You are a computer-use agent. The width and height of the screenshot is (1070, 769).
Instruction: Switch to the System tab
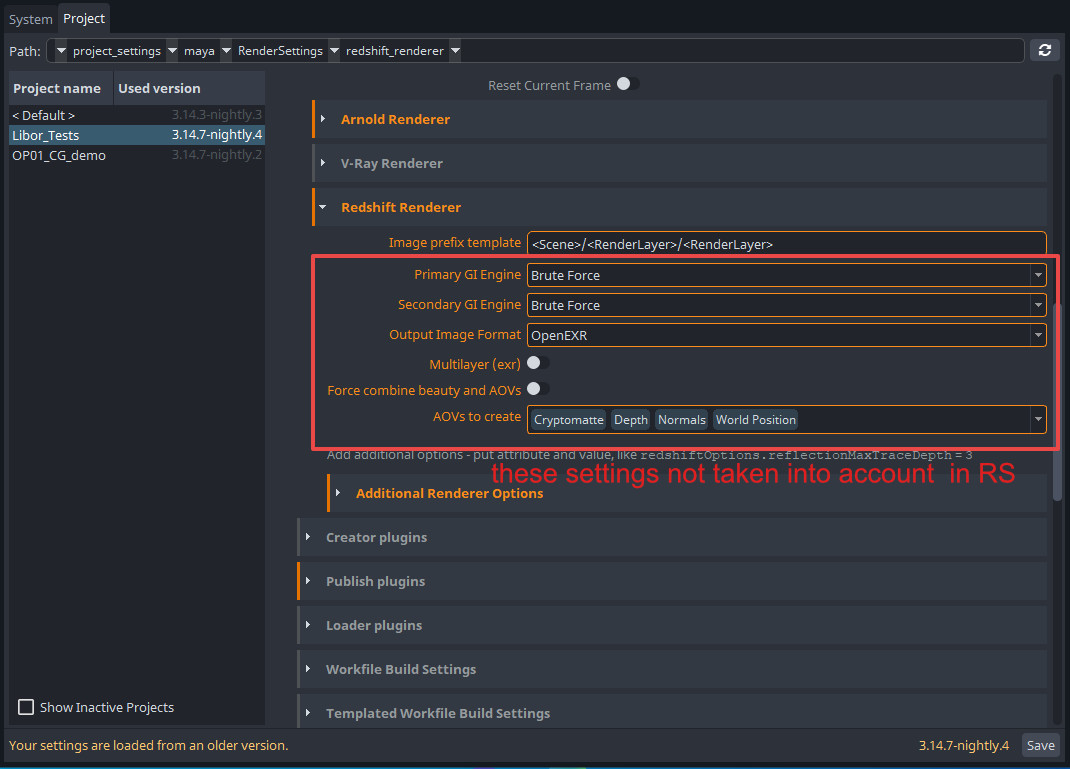pyautogui.click(x=30, y=19)
